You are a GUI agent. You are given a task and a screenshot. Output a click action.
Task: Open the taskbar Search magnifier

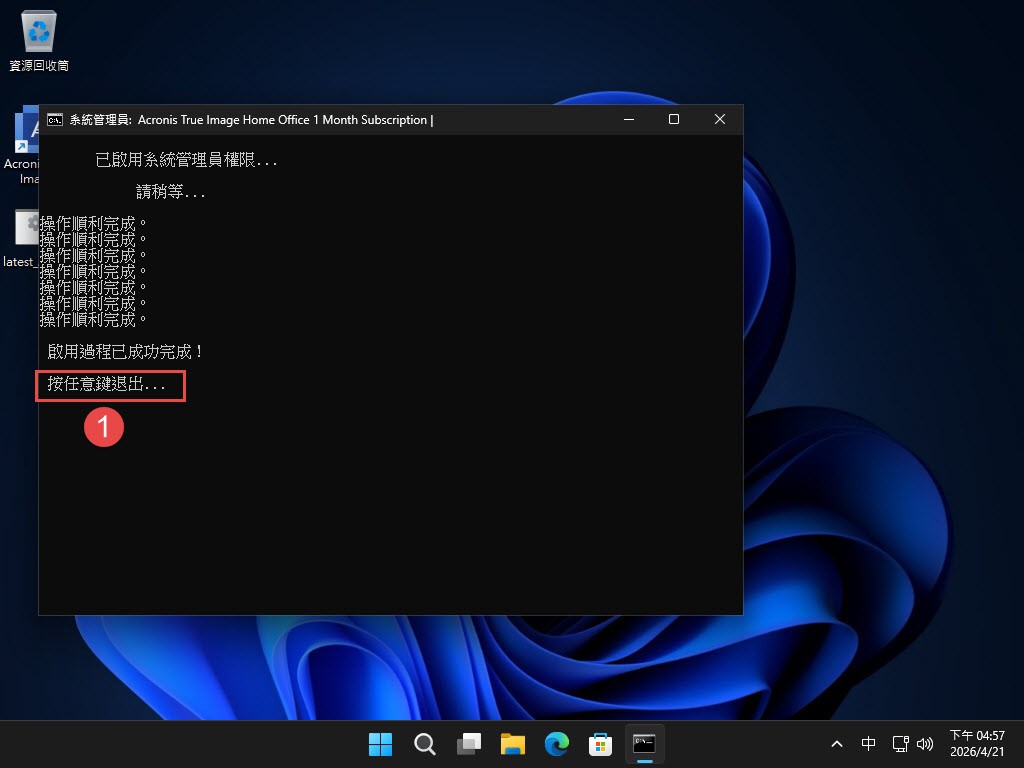[x=425, y=744]
